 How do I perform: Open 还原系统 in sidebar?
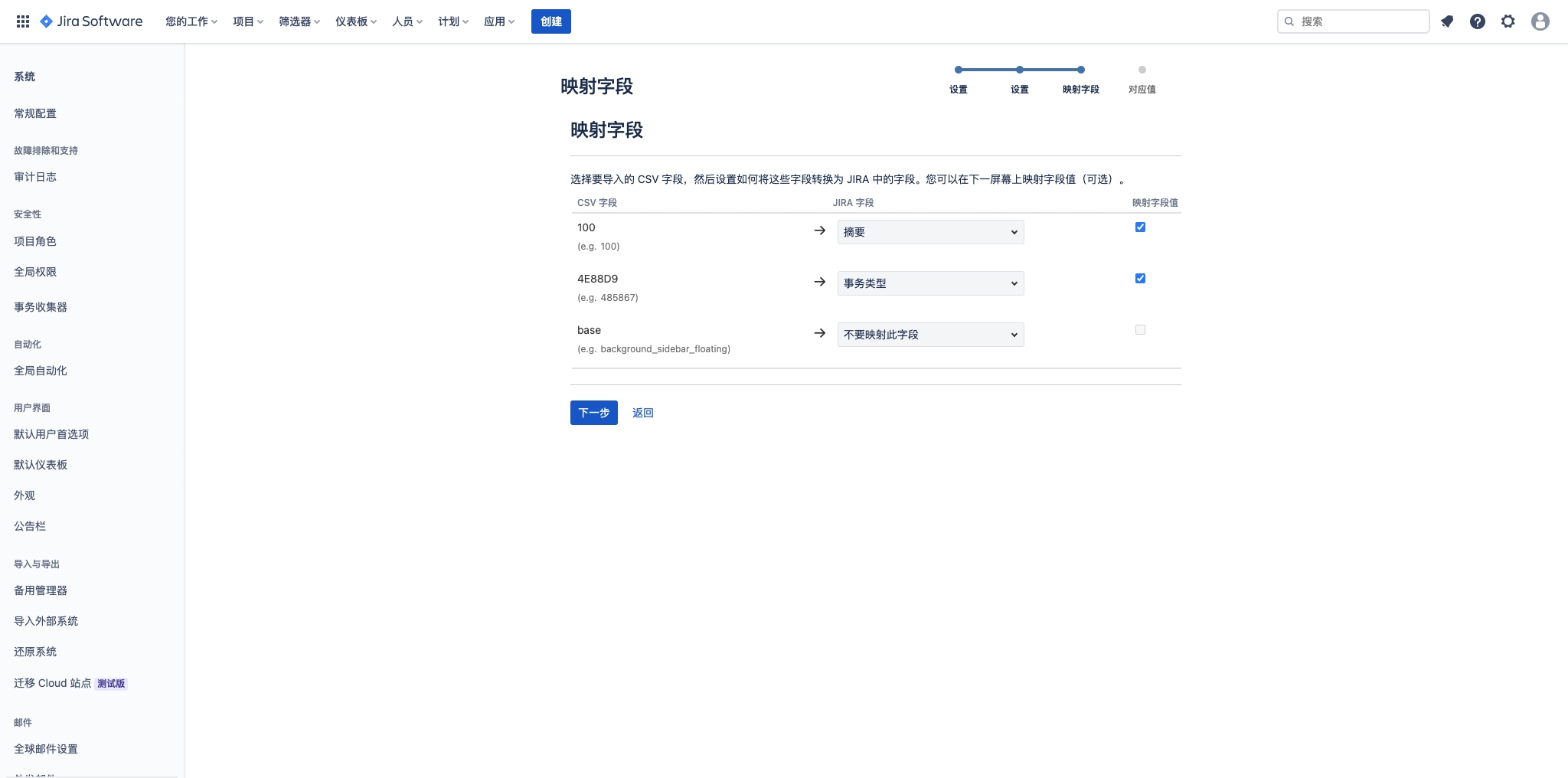(x=35, y=652)
